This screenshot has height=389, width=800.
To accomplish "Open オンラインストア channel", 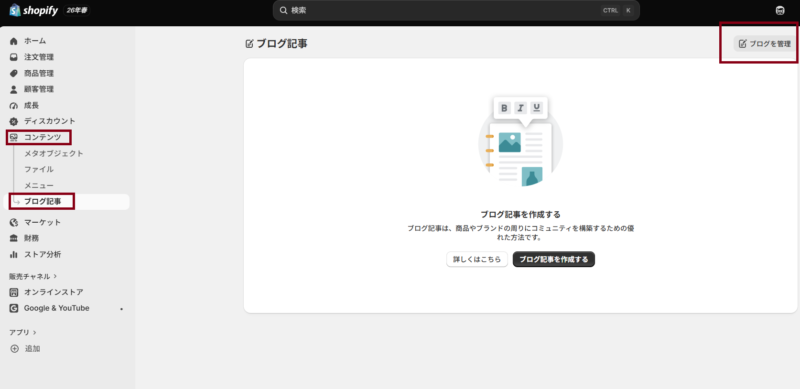I will point(54,293).
